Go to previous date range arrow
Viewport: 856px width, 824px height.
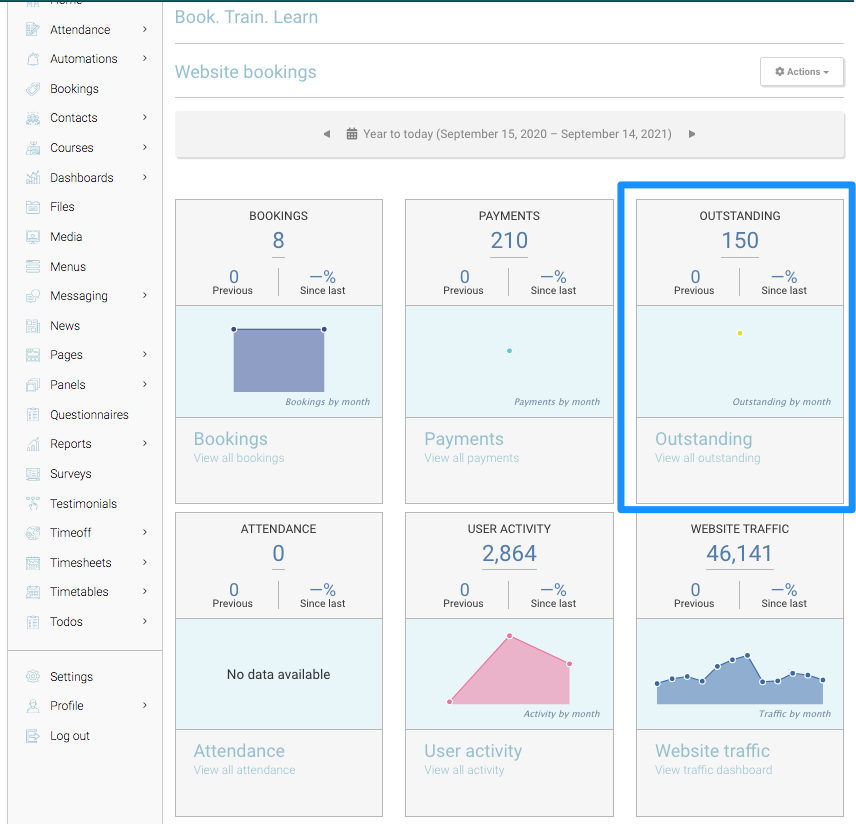(x=327, y=134)
